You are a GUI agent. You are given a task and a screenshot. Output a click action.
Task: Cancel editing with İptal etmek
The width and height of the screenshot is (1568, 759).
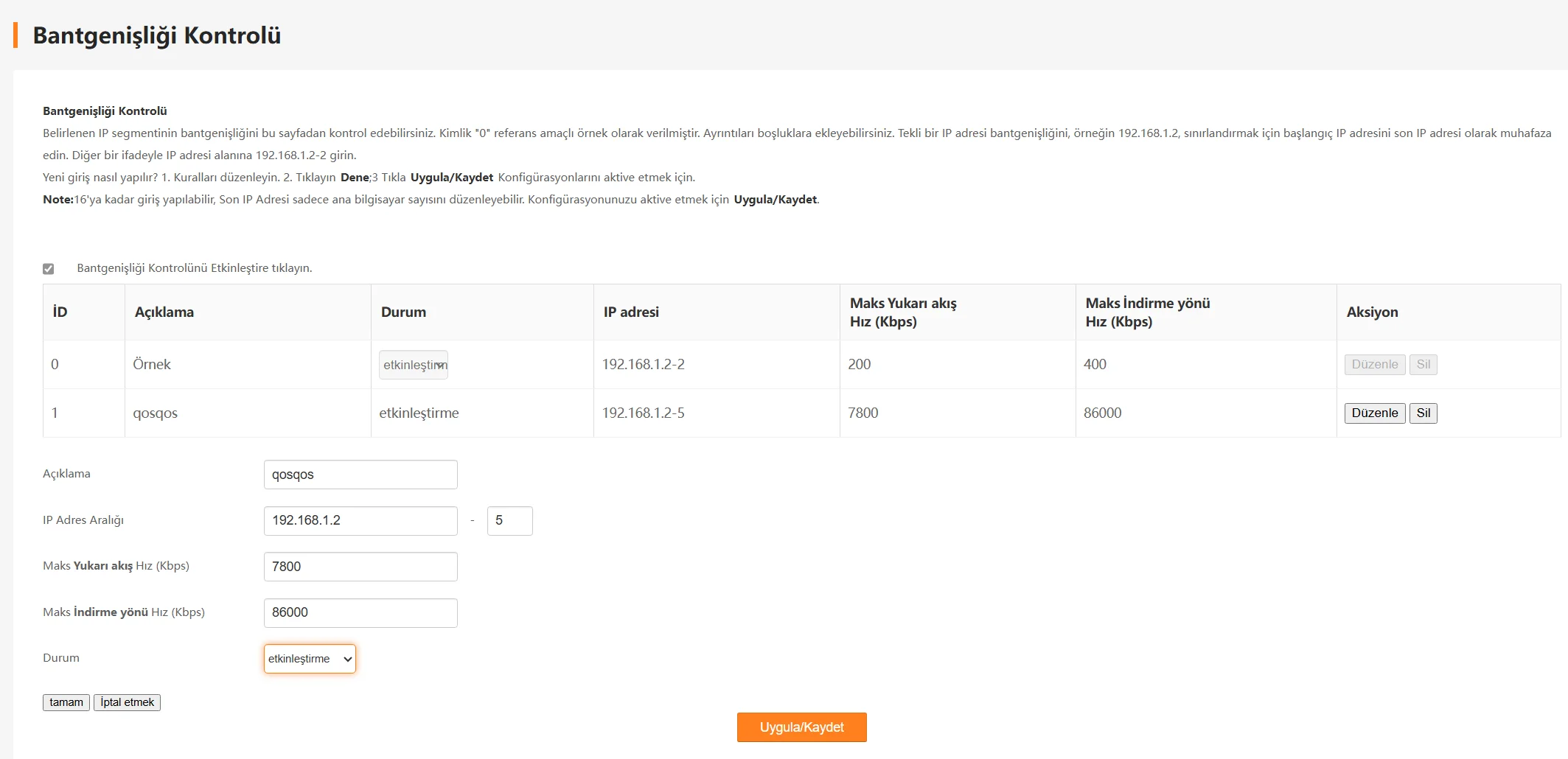[x=127, y=702]
